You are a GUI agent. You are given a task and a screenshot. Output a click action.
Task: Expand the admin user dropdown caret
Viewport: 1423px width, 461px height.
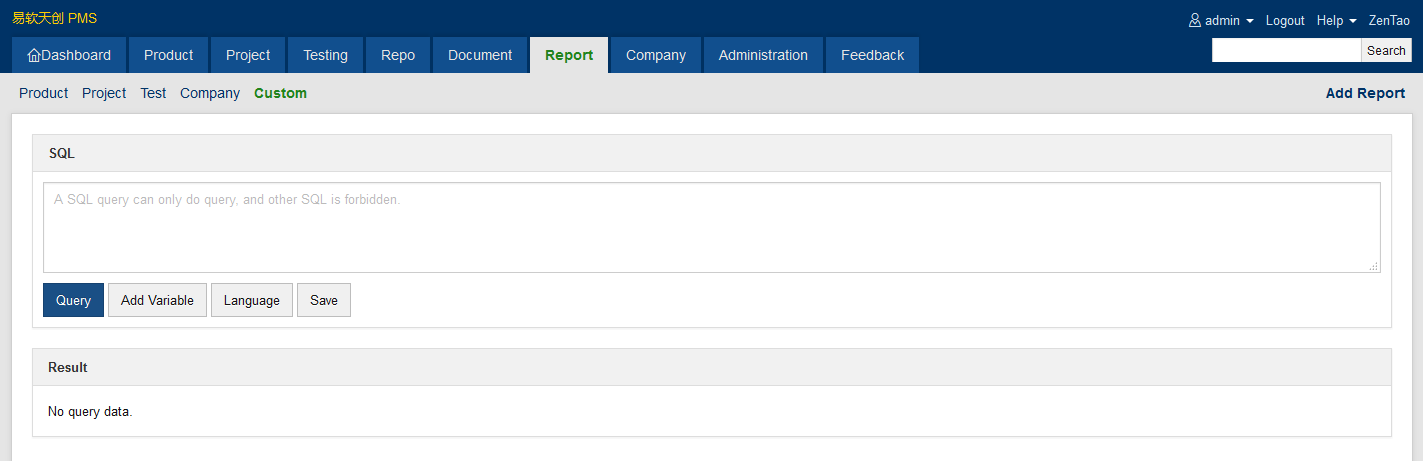(x=1250, y=21)
